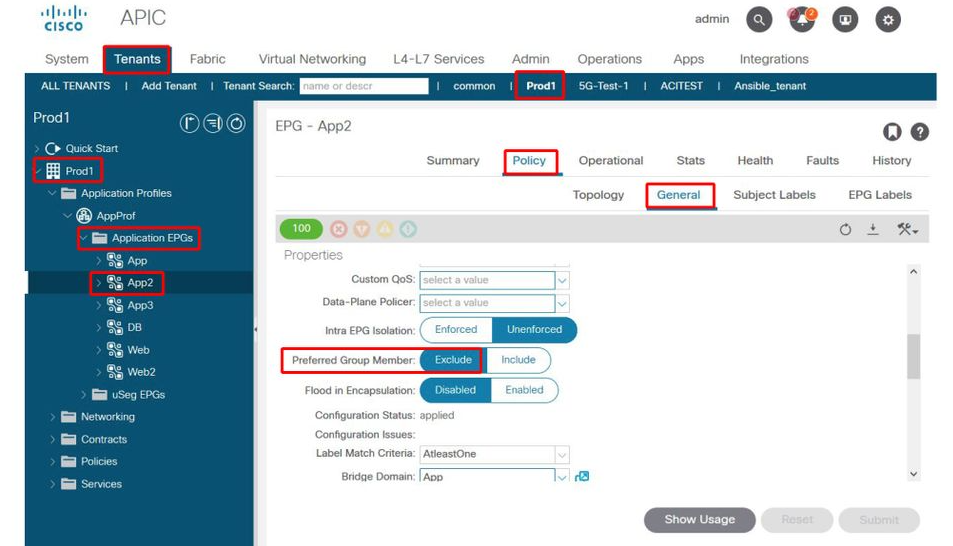Image resolution: width=953 pixels, height=546 pixels.
Task: Click the Prod1 tenant grid icon
Action: [53, 171]
